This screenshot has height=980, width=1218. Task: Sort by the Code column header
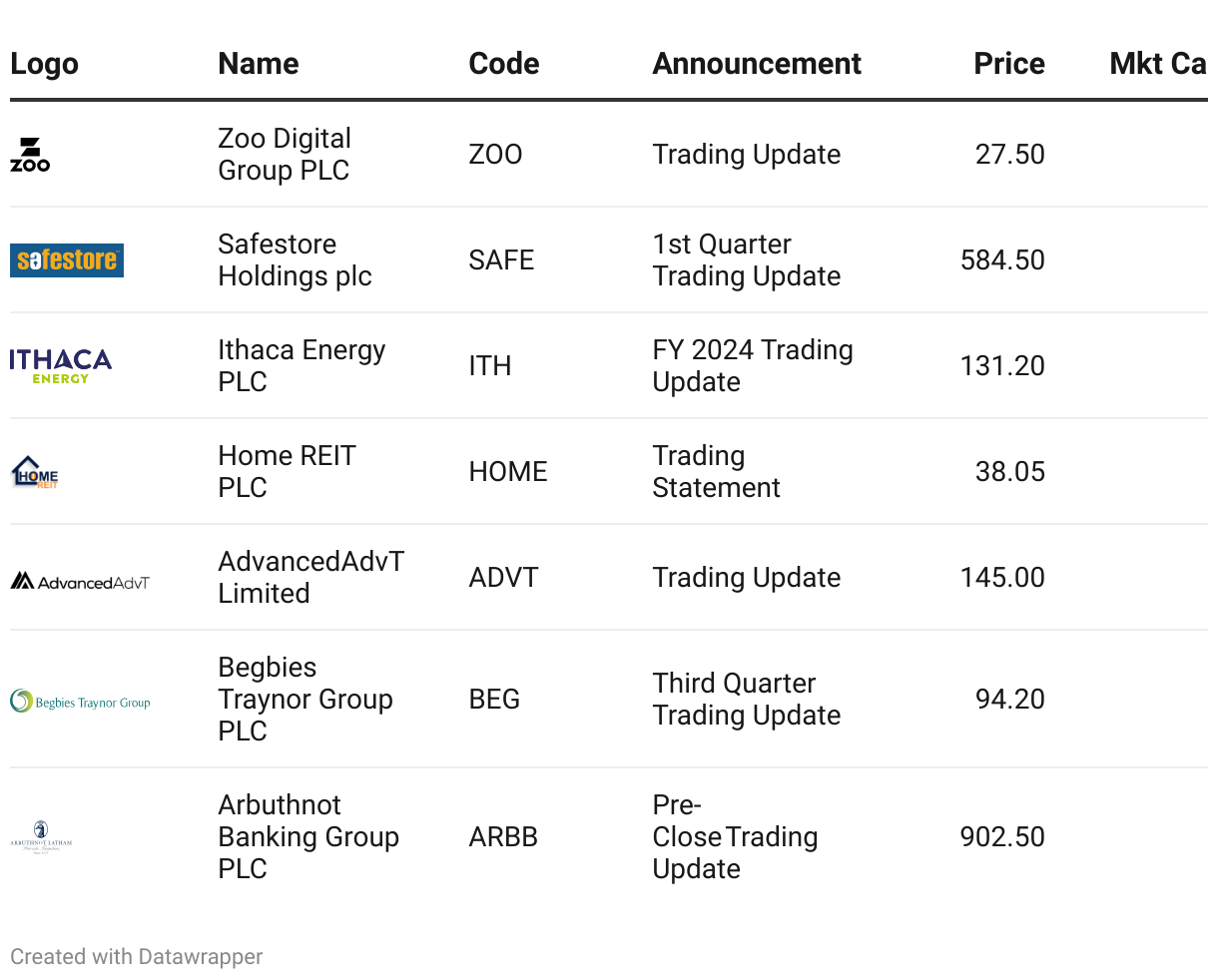[504, 64]
